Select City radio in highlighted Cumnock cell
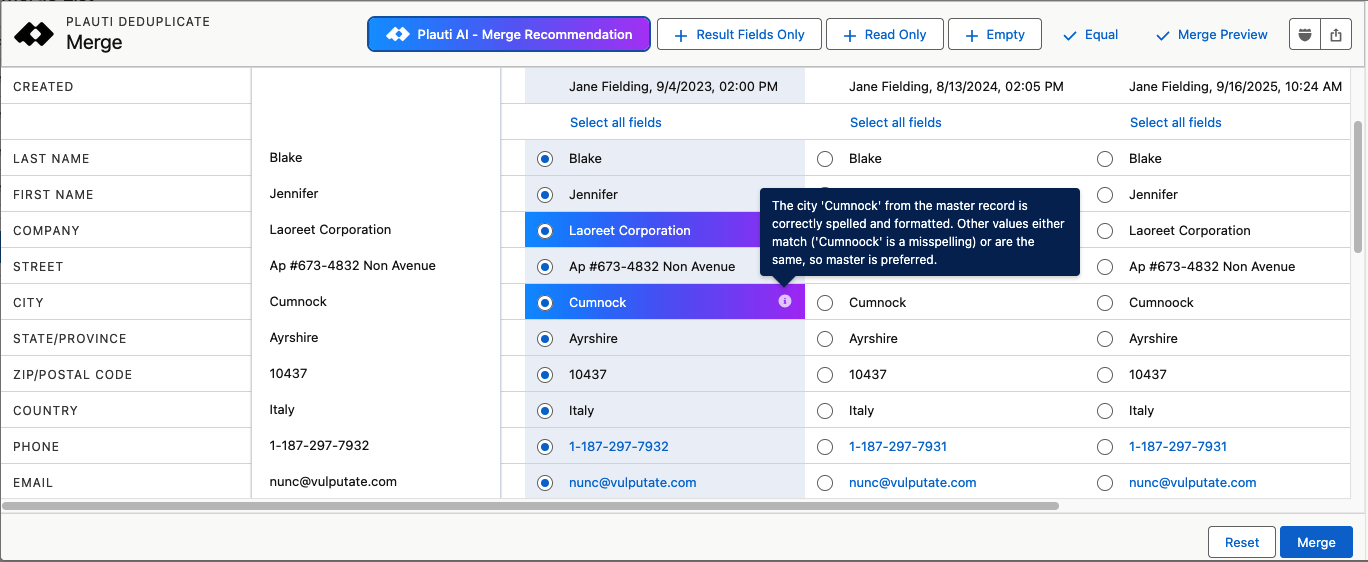This screenshot has height=562, width=1368. click(x=545, y=302)
